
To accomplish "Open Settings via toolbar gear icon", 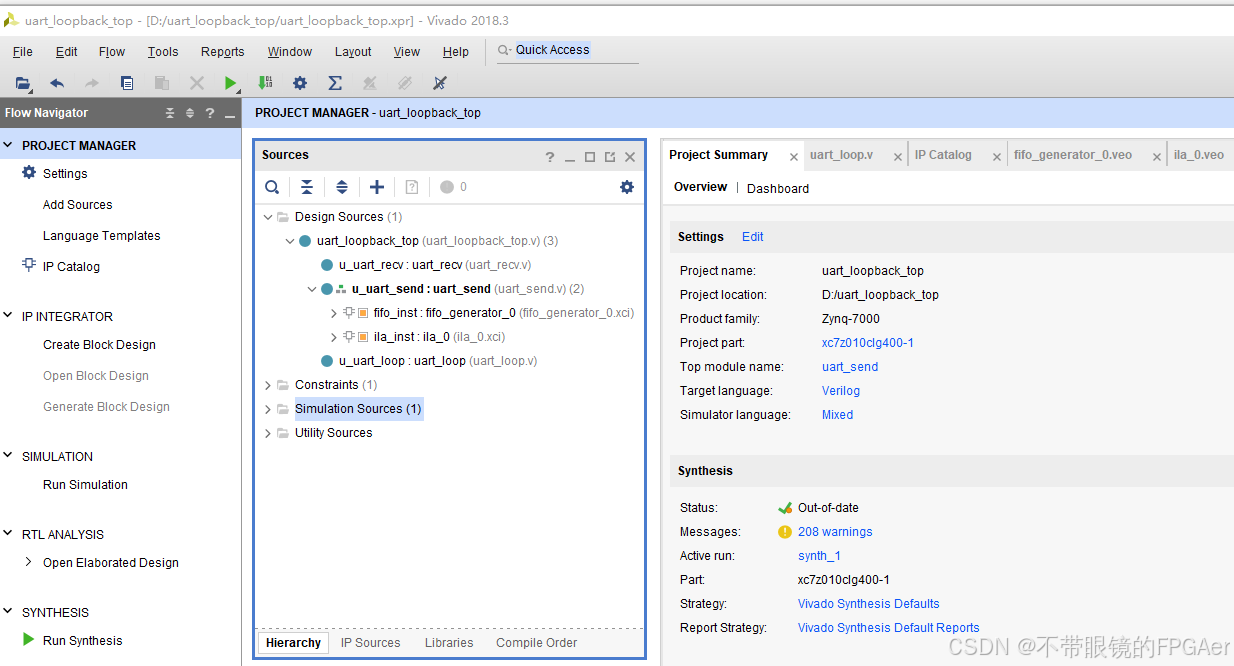I will 299,83.
